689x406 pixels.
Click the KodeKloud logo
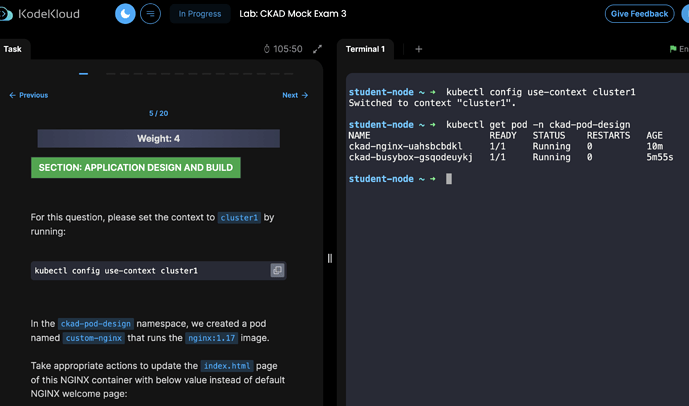click(40, 14)
